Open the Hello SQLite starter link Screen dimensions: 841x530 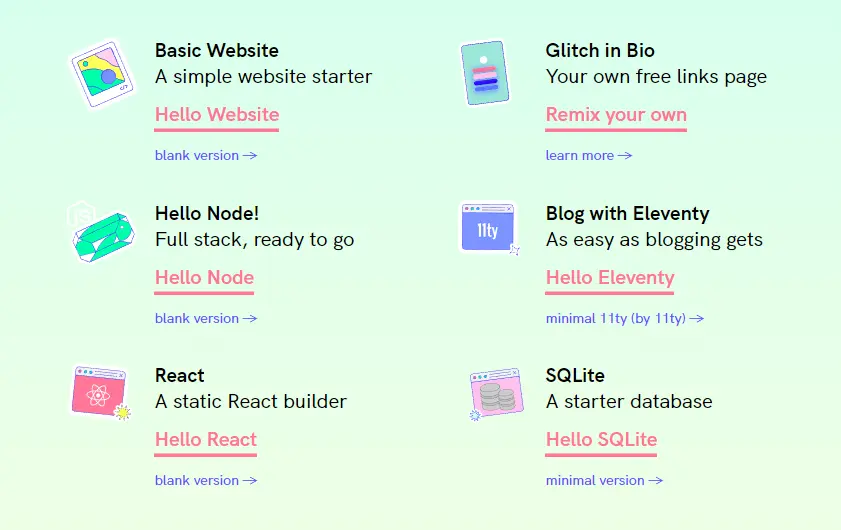(x=601, y=439)
